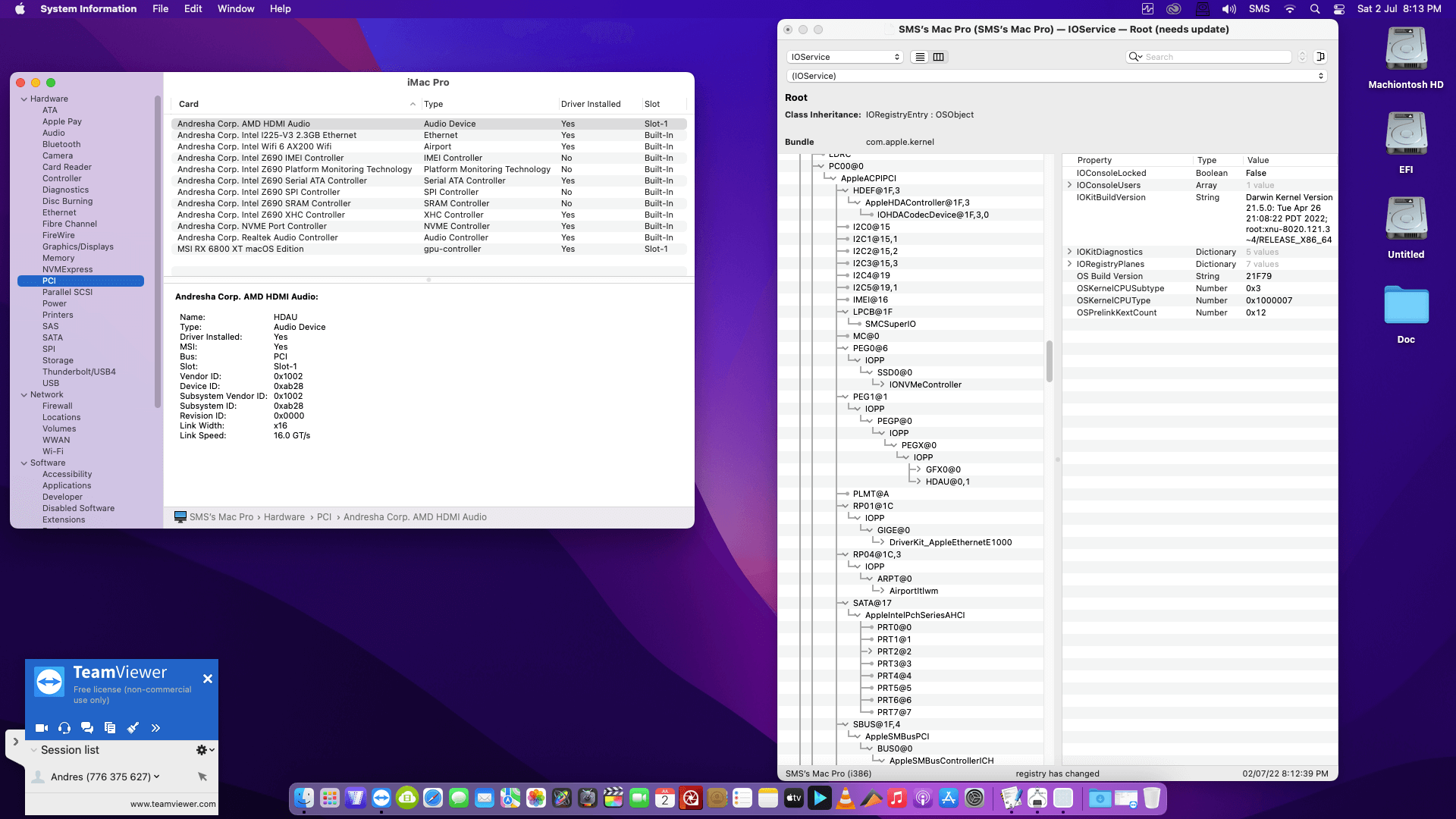Screen dimensions: 1456x819
Task: Close the TeamViewer session panel
Action: [x=208, y=679]
